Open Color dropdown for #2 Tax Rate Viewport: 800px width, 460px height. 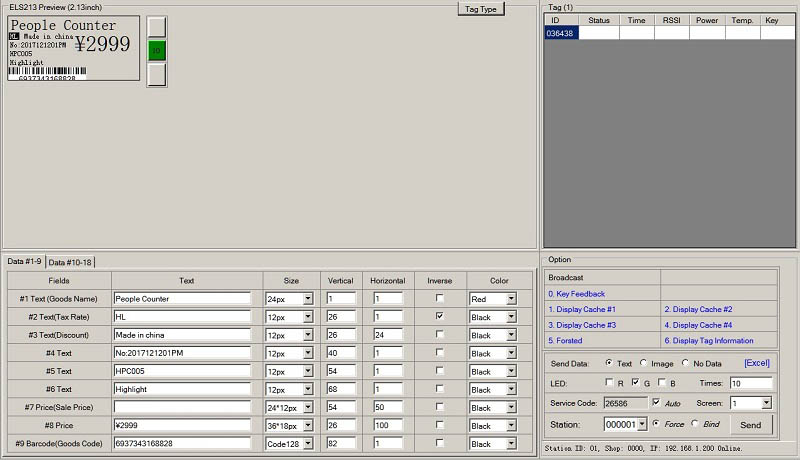coord(511,317)
